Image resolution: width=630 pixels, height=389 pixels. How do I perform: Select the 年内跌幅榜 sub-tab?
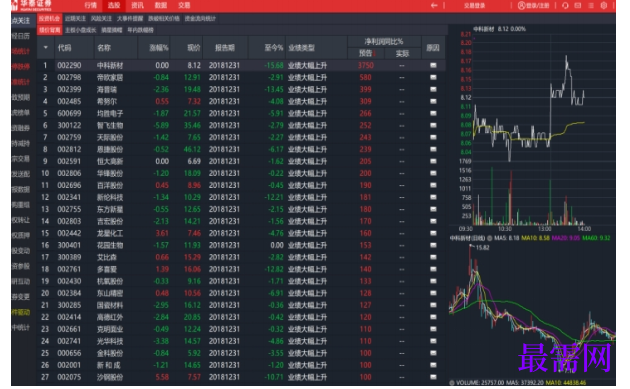[141, 30]
